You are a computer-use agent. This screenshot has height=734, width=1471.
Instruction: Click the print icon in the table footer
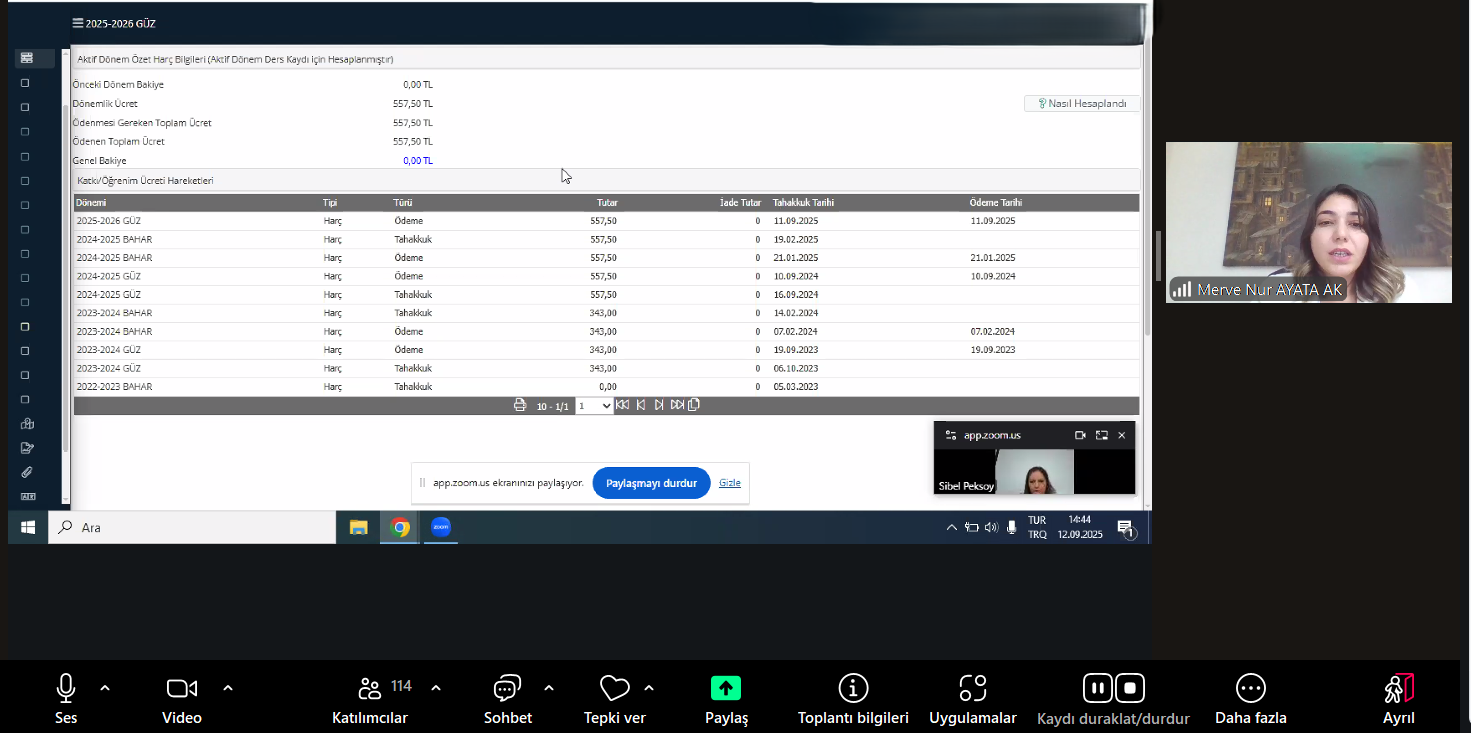pyautogui.click(x=519, y=405)
